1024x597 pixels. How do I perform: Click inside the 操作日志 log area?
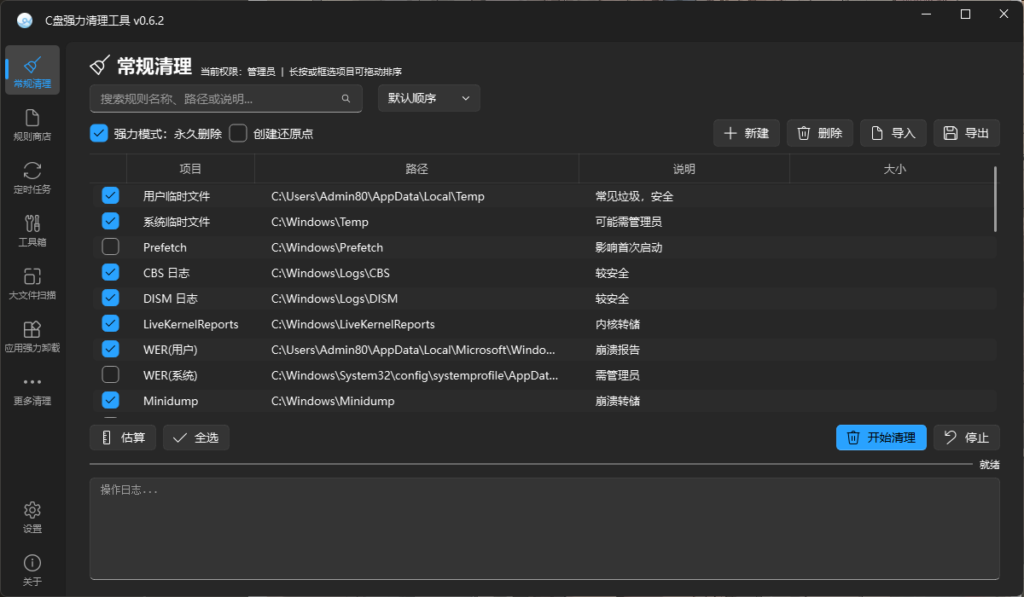coord(545,528)
